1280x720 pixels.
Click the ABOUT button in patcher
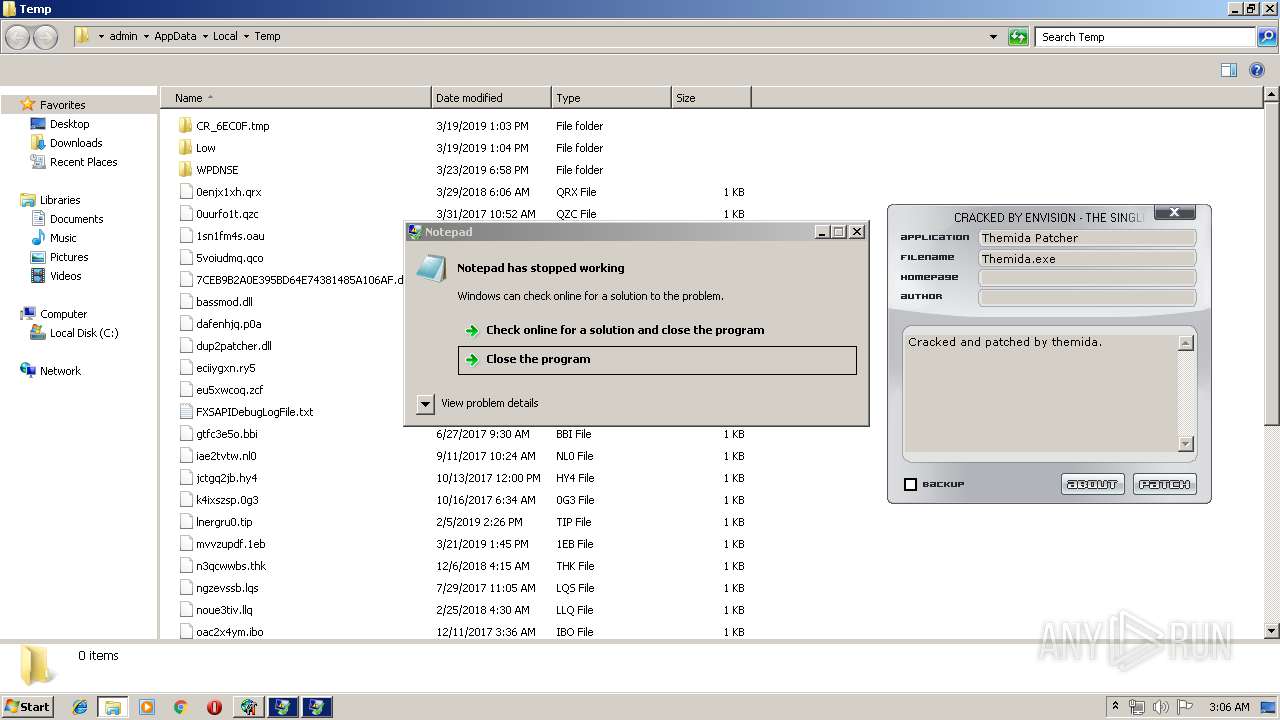pos(1092,485)
